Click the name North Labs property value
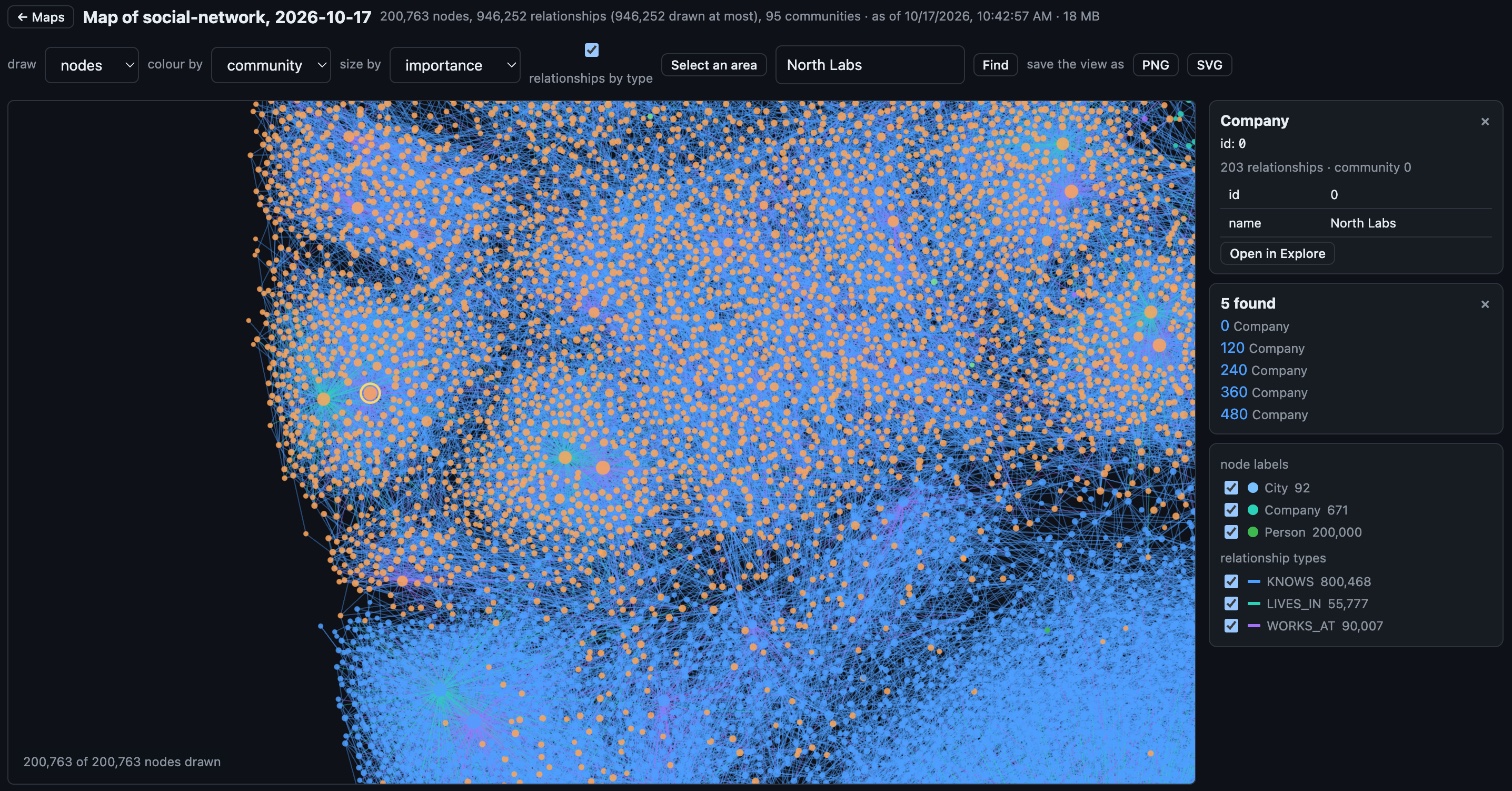The height and width of the screenshot is (791, 1512). 1363,223
